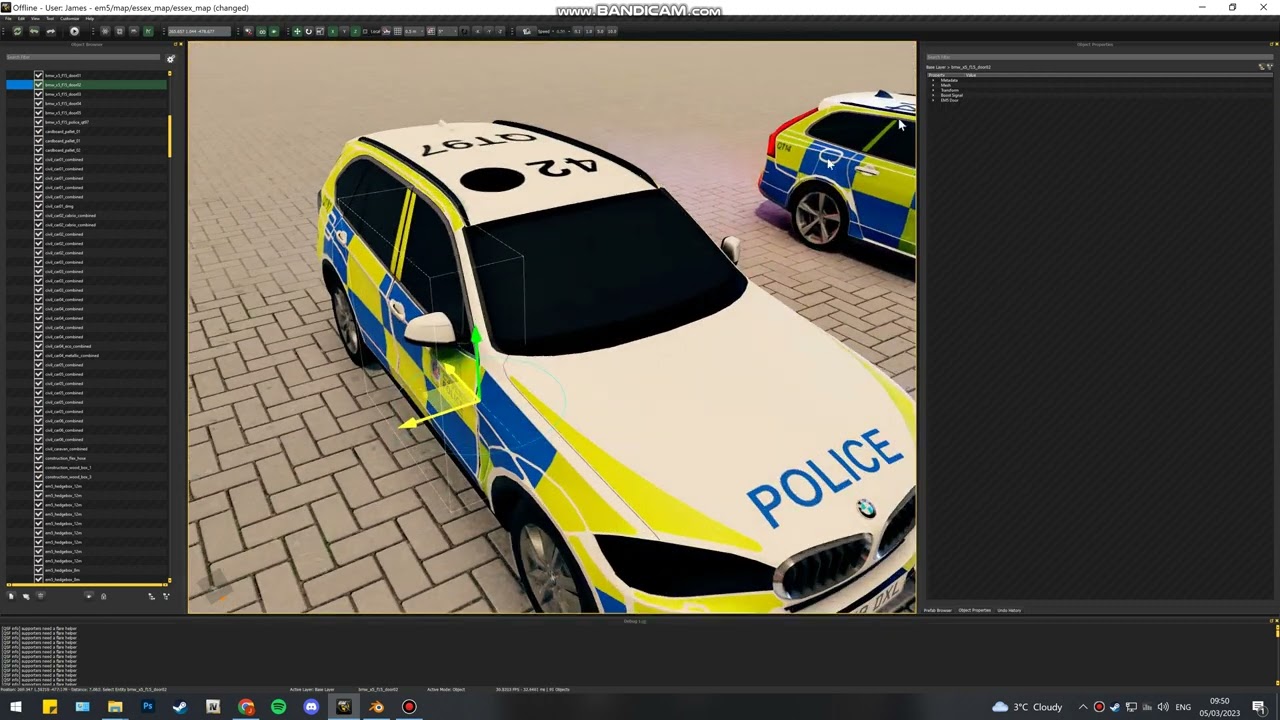
Task: Uncheck bmw_x5_f15_door01 visibility checkbox
Action: click(x=38, y=76)
